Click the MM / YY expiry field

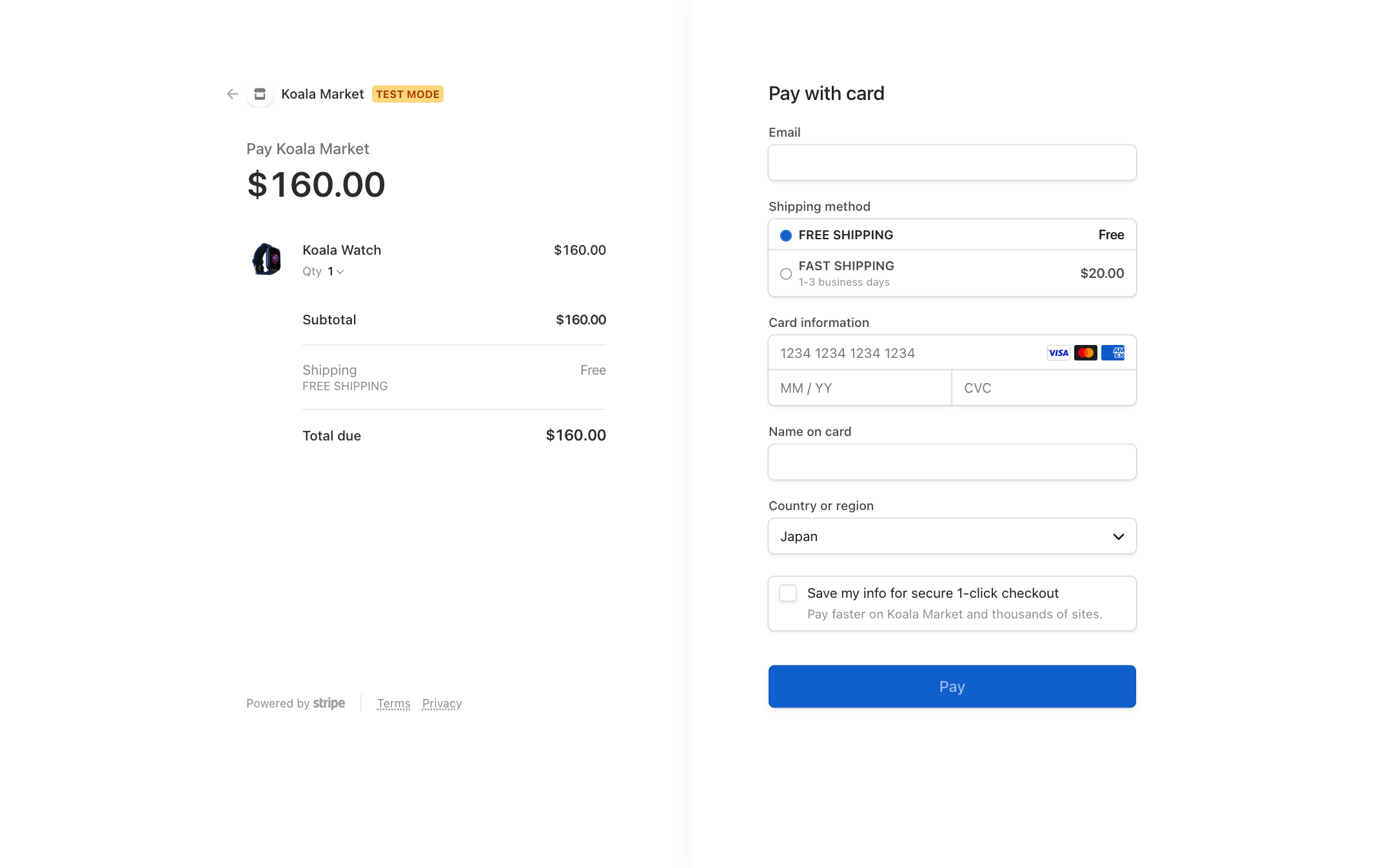pos(859,388)
